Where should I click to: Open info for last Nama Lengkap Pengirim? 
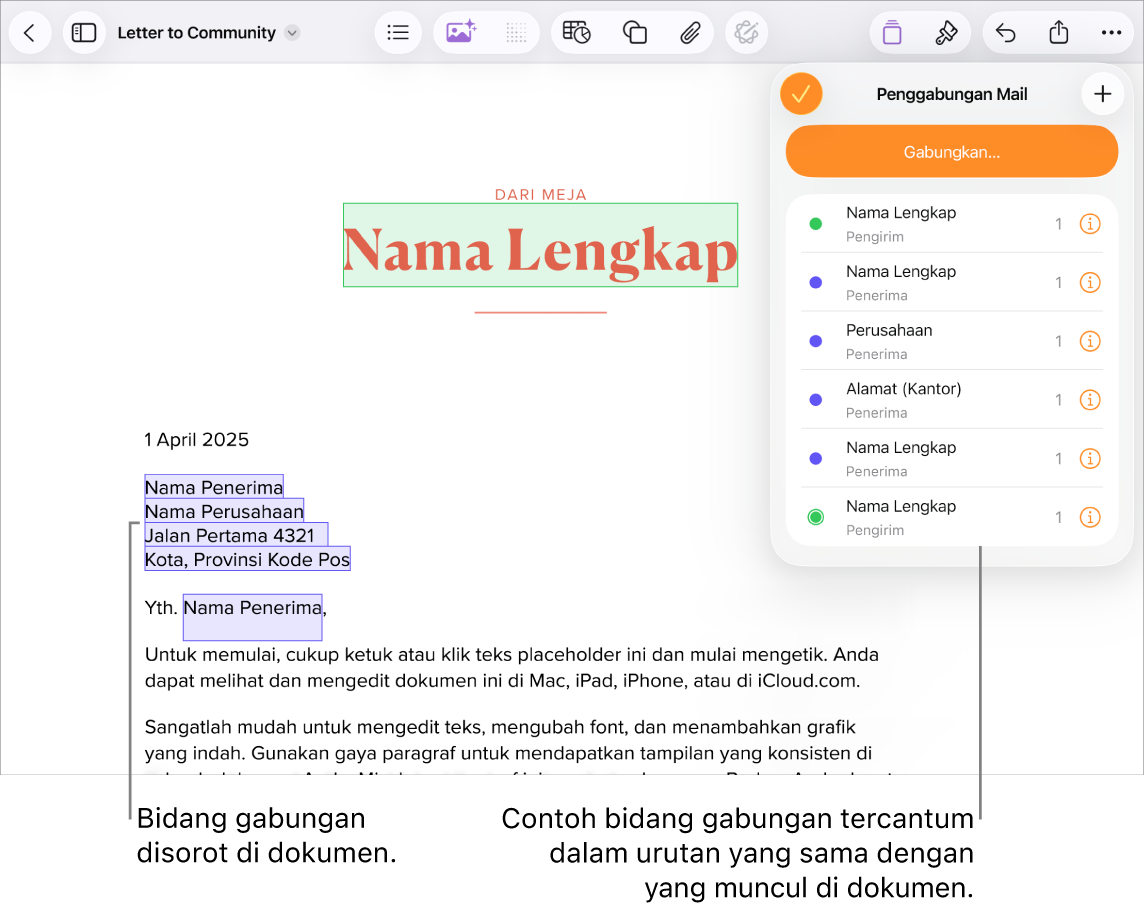[1090, 517]
